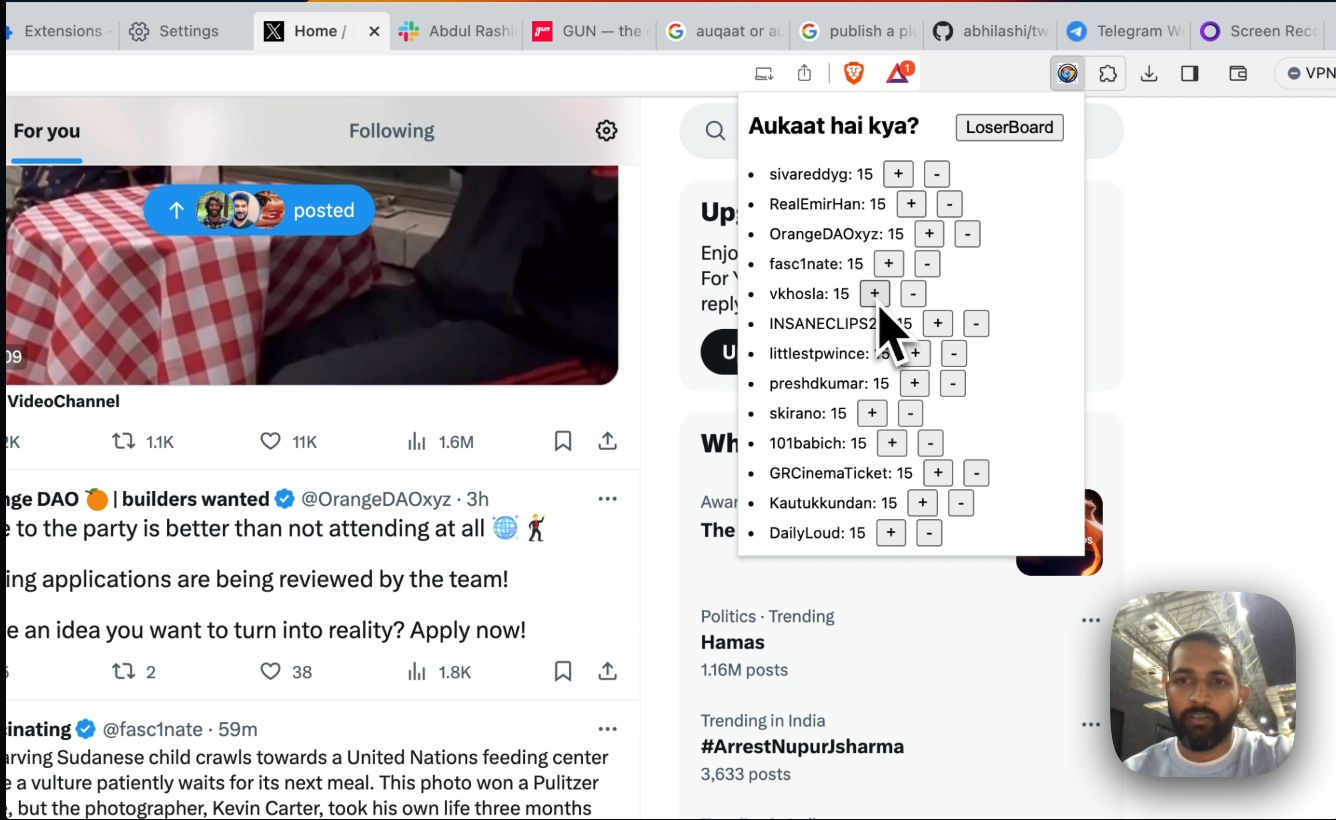Click the new posts 'posted' pill
The image size is (1336, 820).
(x=259, y=210)
